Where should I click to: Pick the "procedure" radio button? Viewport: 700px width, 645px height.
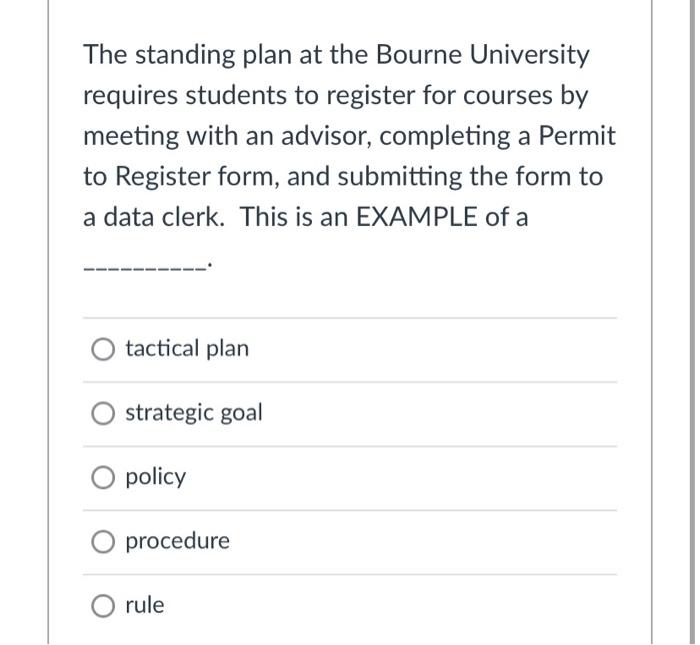(x=103, y=541)
